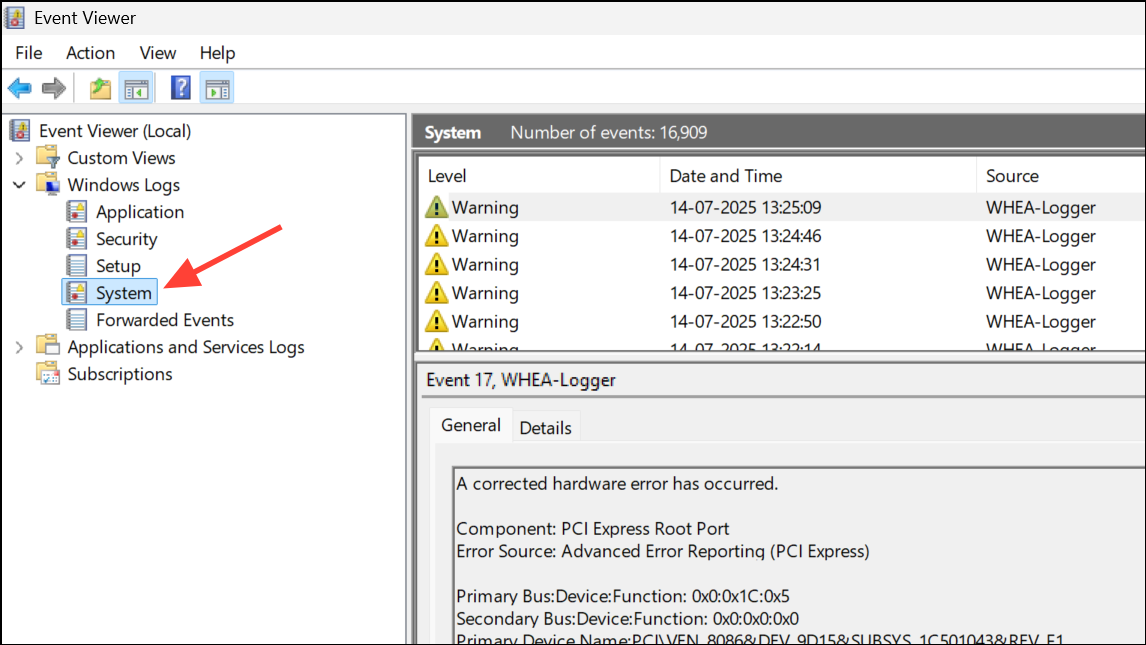Image resolution: width=1146 pixels, height=645 pixels.
Task: Click the Forwarded Events log icon
Action: pyautogui.click(x=77, y=320)
